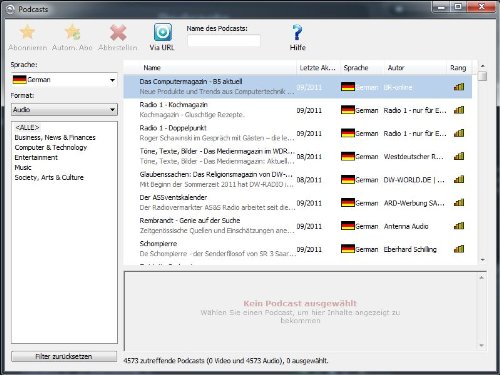Minimize the Podcasts window

[442, 6]
